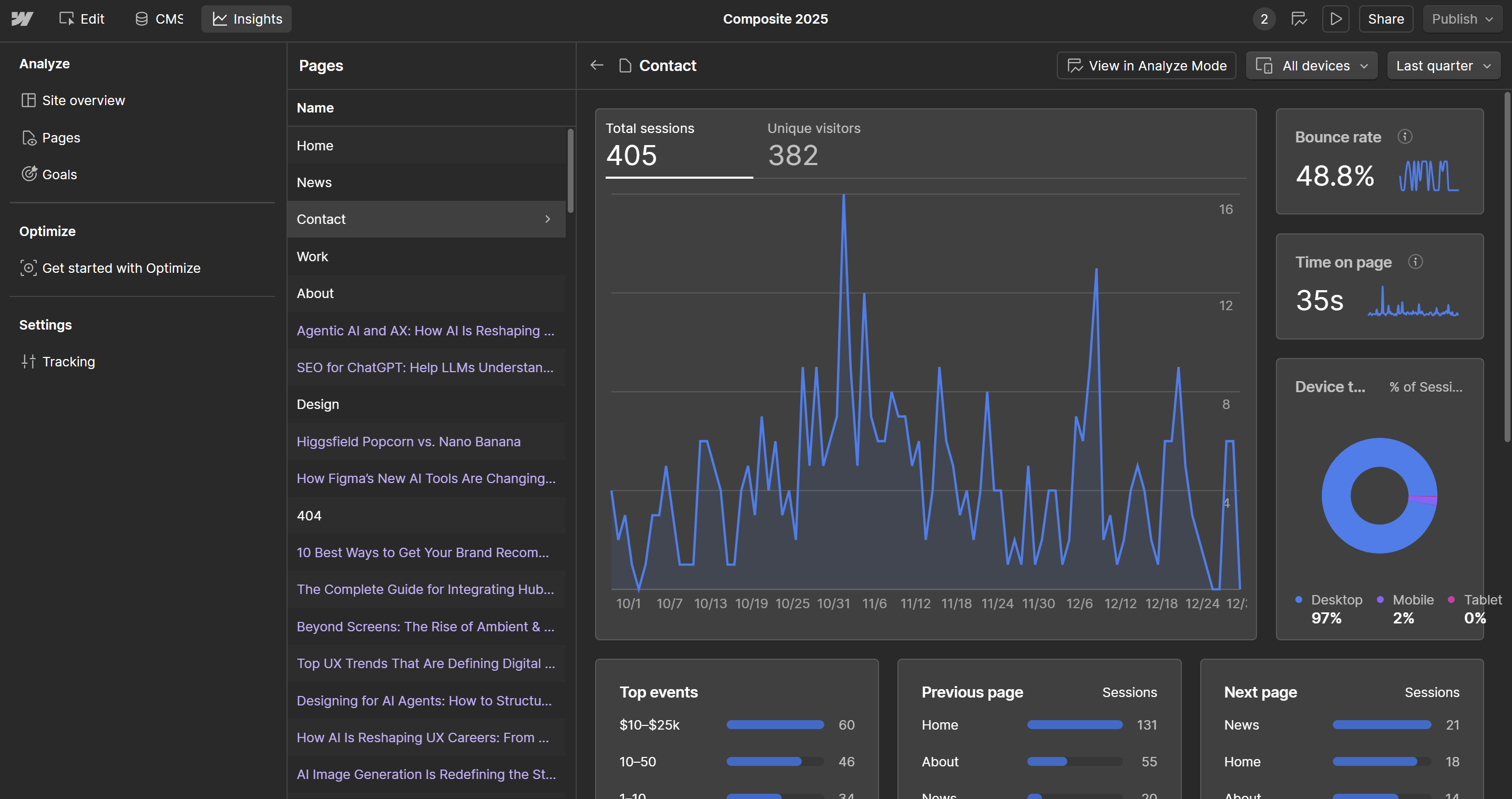Open the Publish dropdown

tap(1461, 19)
